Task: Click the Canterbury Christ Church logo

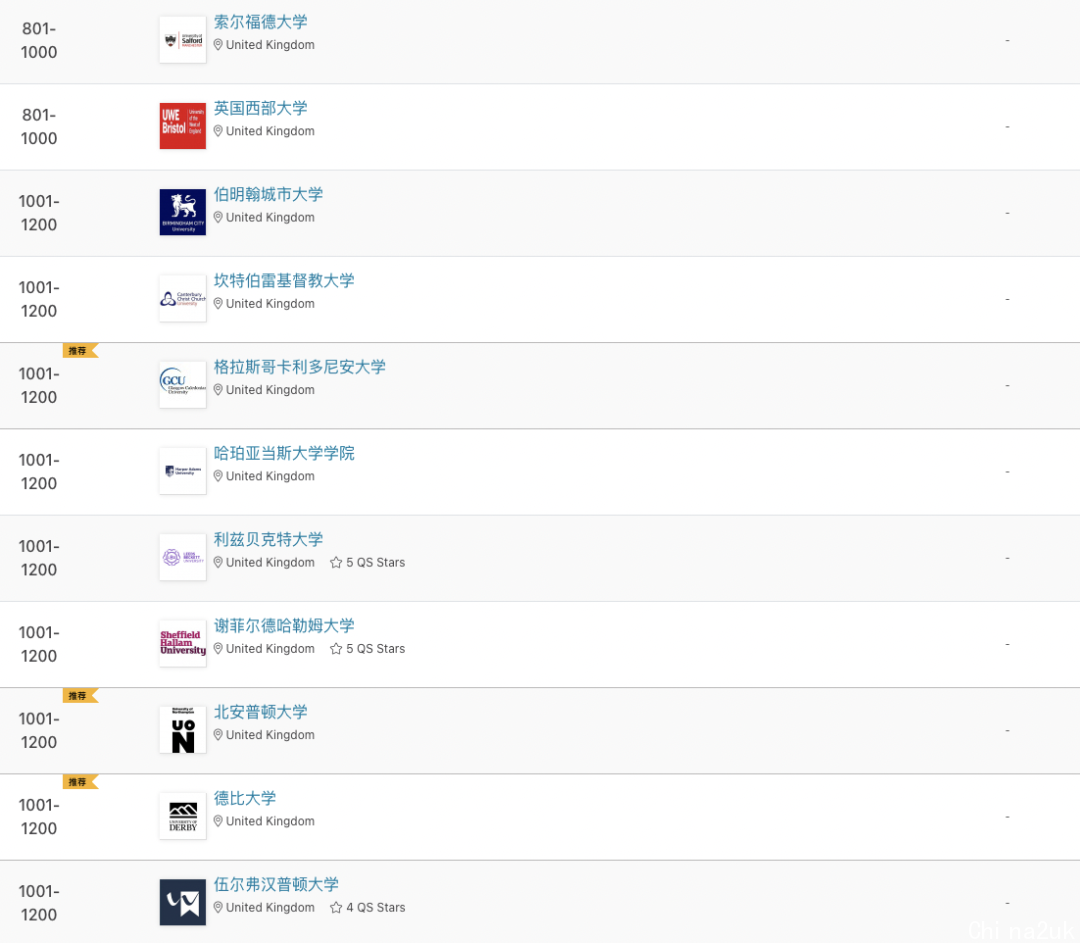Action: (183, 299)
